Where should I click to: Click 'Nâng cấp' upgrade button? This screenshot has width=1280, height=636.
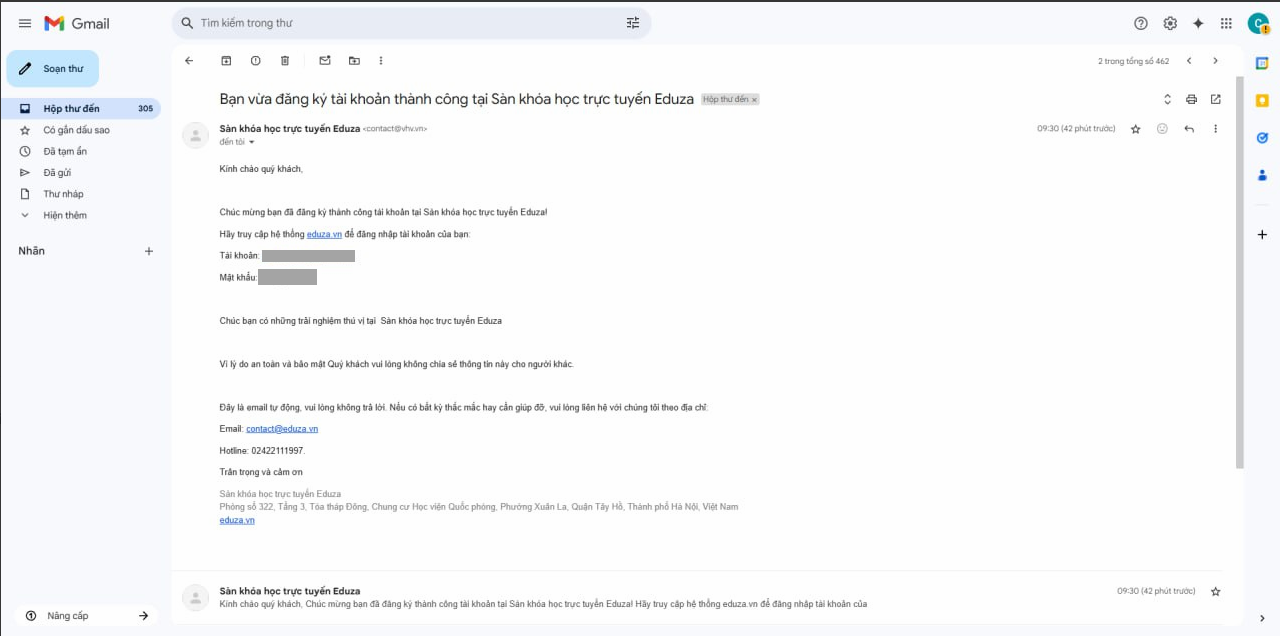(84, 616)
